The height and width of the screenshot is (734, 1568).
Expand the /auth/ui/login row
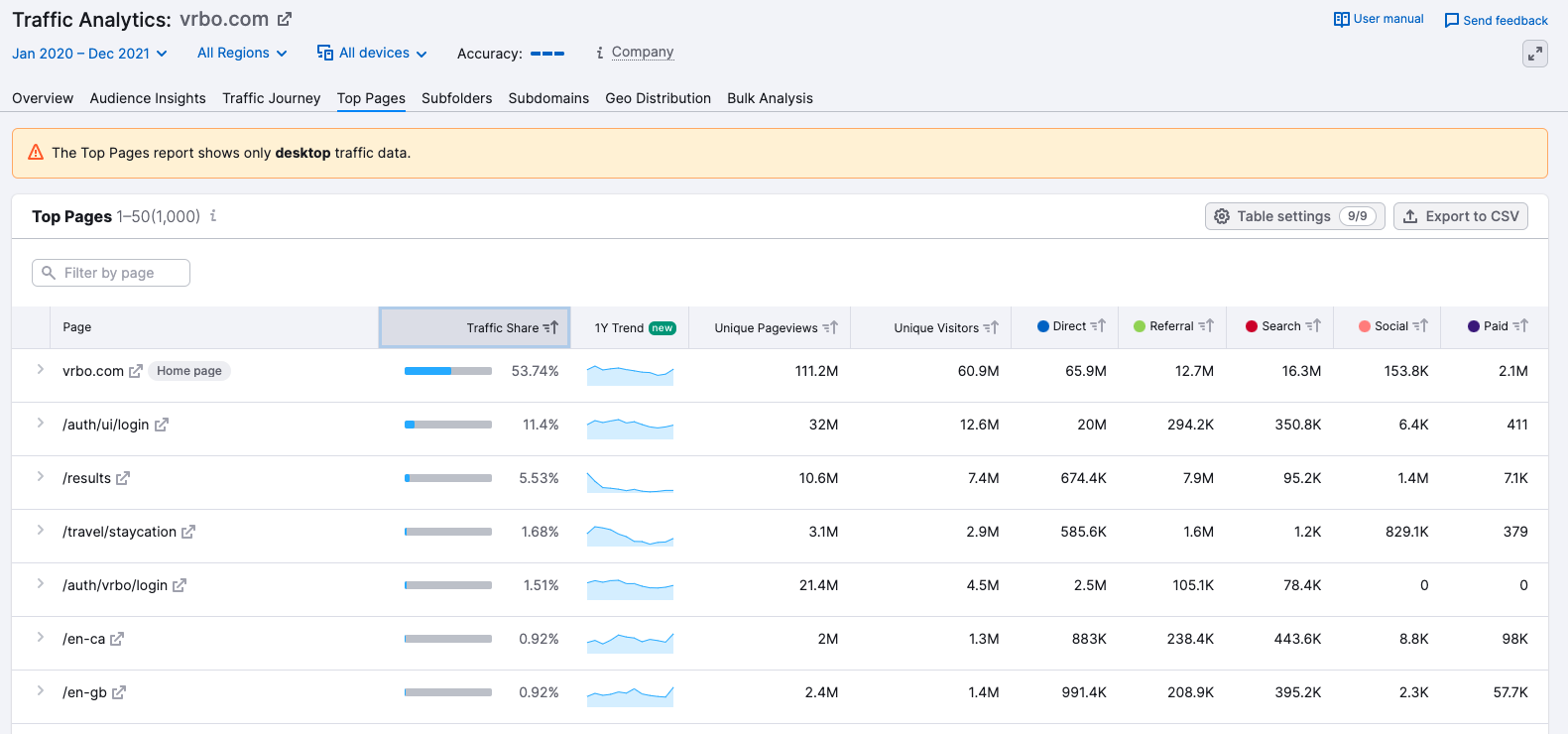click(x=41, y=424)
